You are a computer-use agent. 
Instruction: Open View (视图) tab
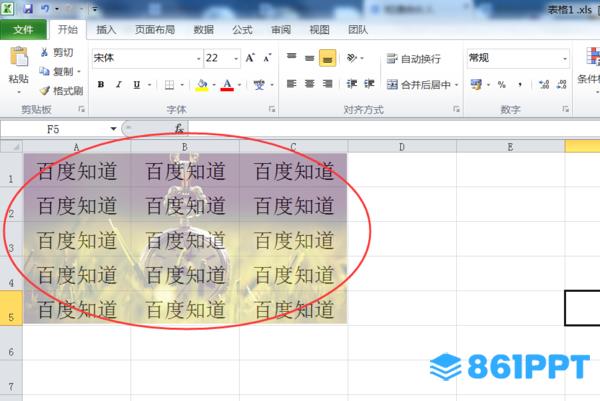click(320, 29)
